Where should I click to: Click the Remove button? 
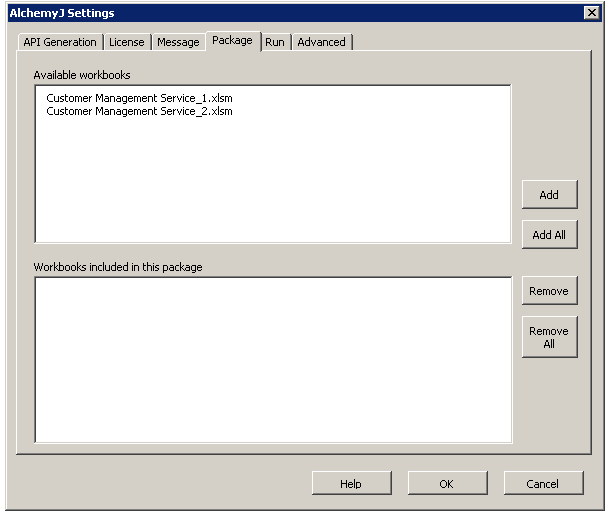point(549,291)
